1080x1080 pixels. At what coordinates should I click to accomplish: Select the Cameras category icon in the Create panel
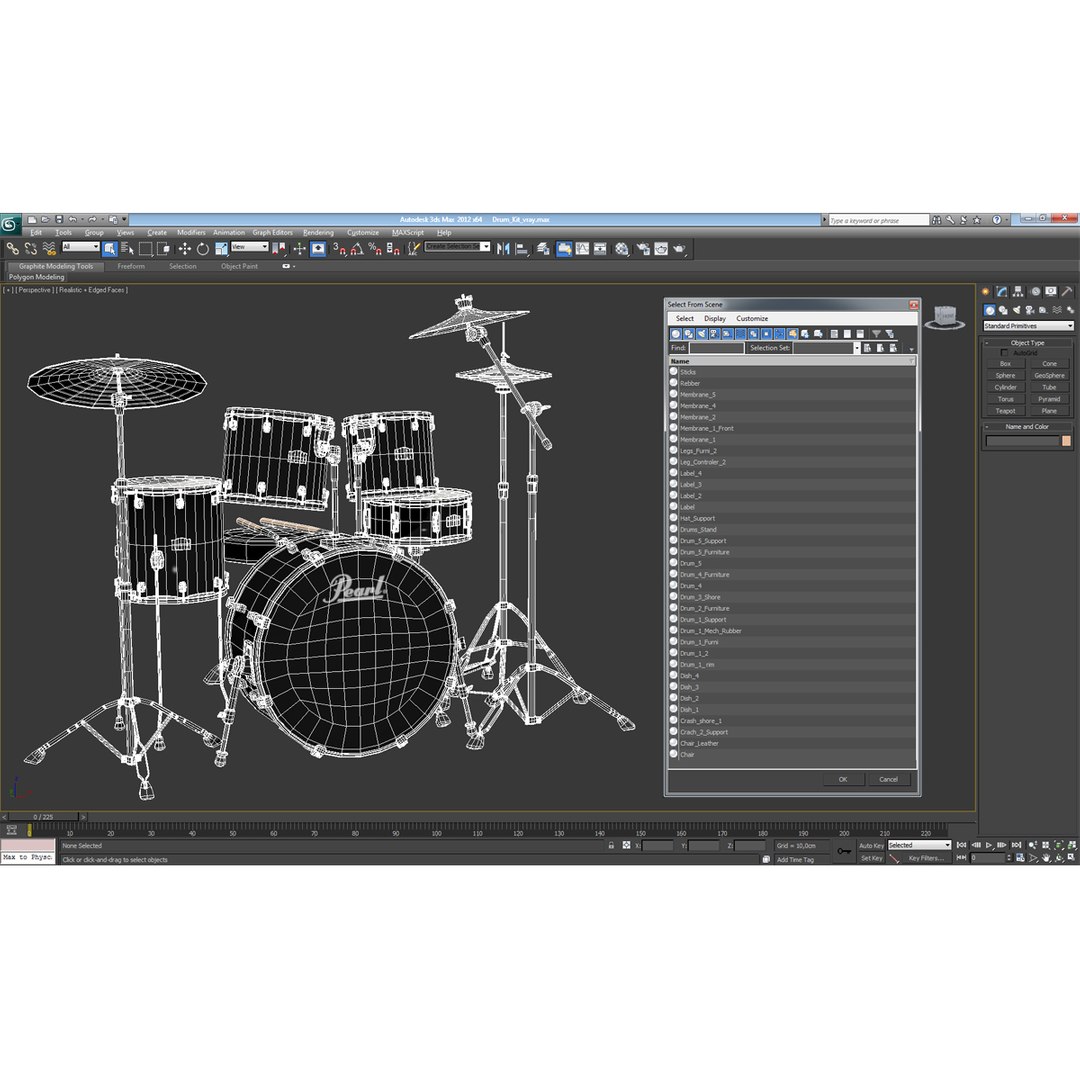pos(1030,310)
